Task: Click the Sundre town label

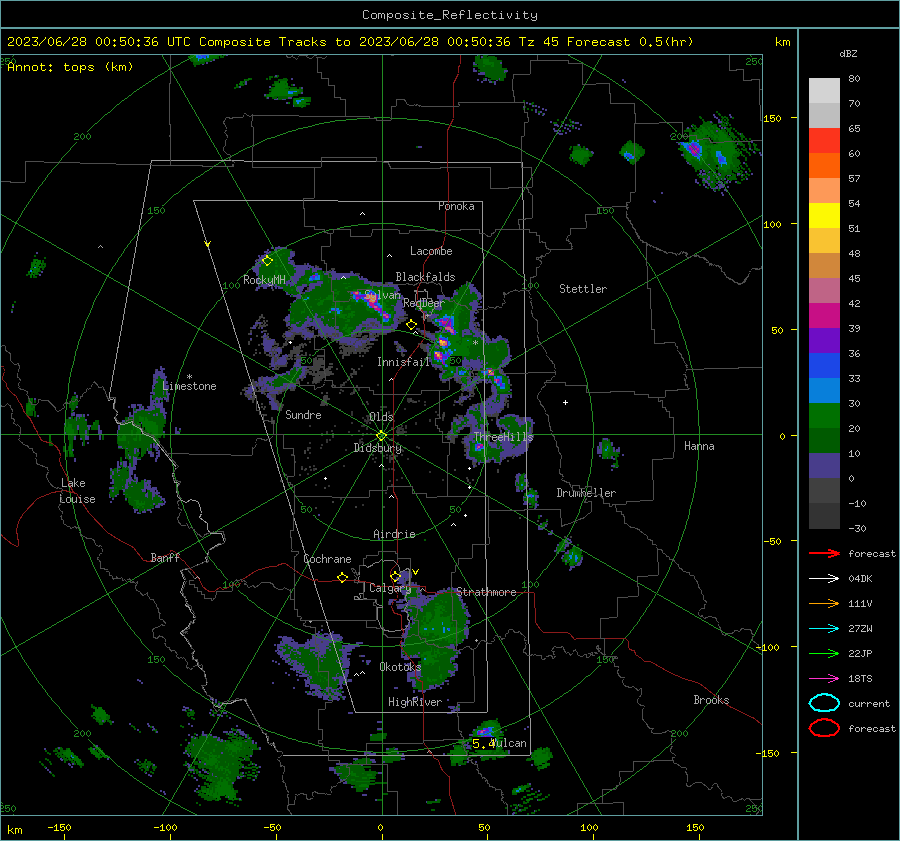Action: [303, 415]
